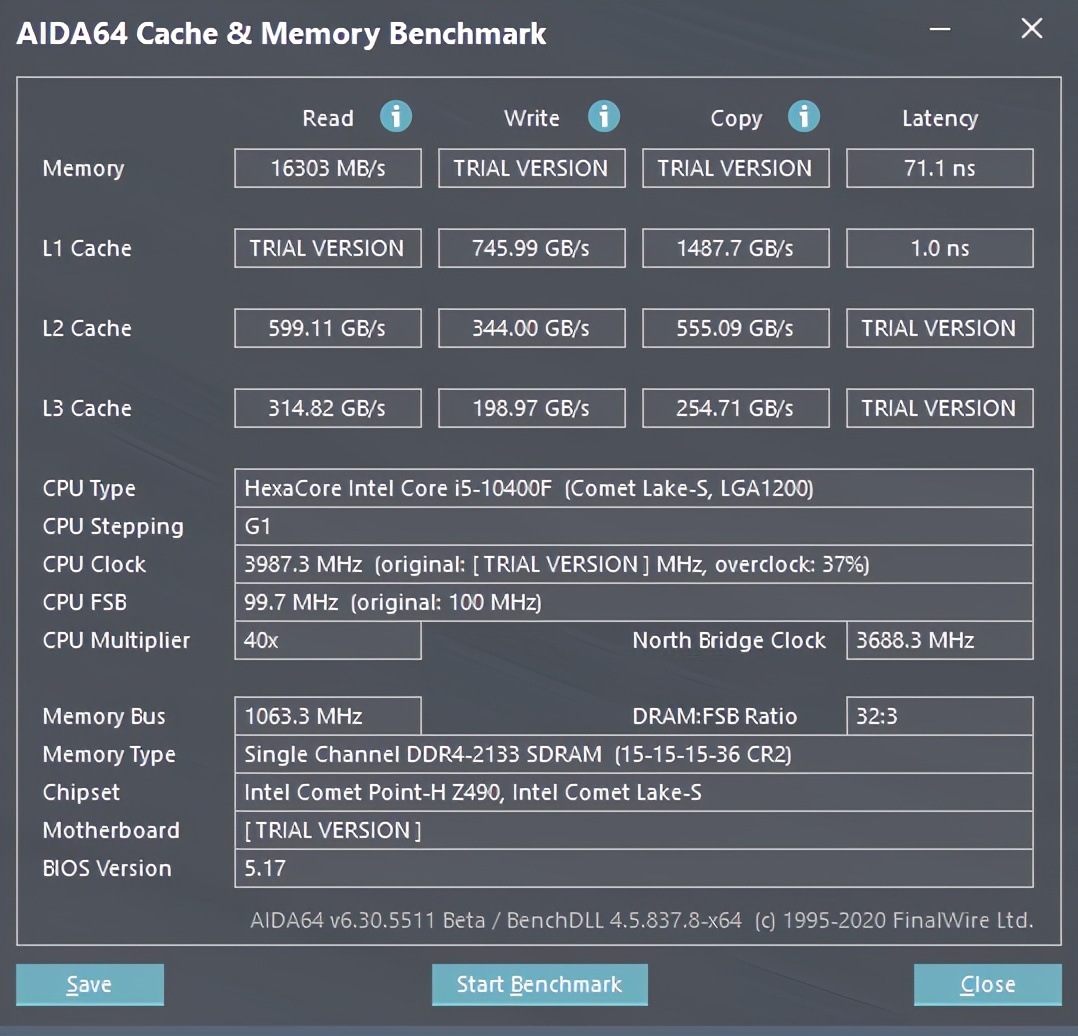1078x1036 pixels.
Task: Click the L1 Cache Write 745.99 GB/s field
Action: pos(531,248)
